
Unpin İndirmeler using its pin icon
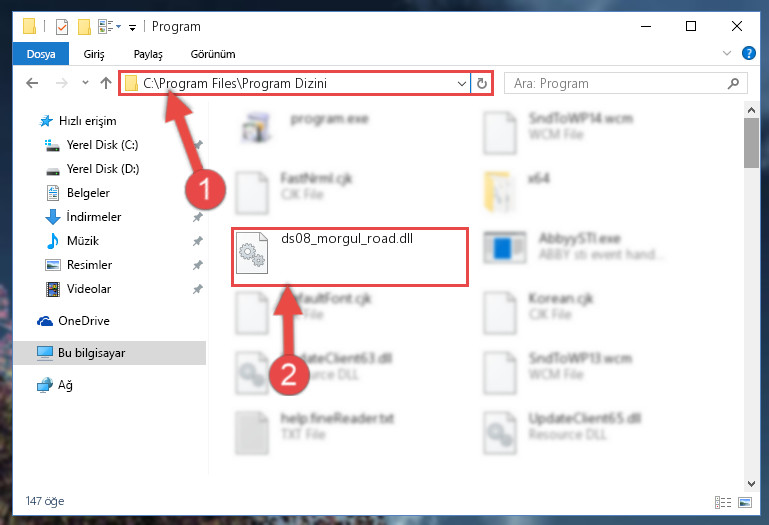pos(198,217)
